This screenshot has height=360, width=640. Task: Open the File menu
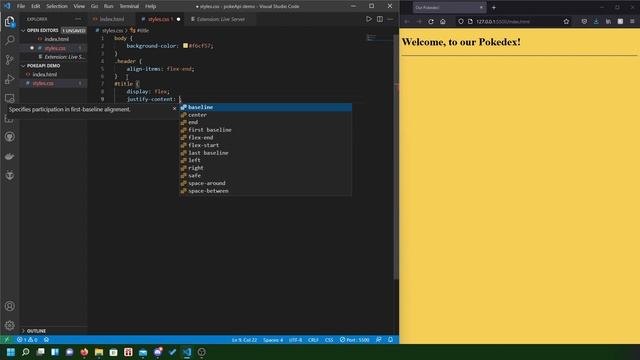coord(21,6)
